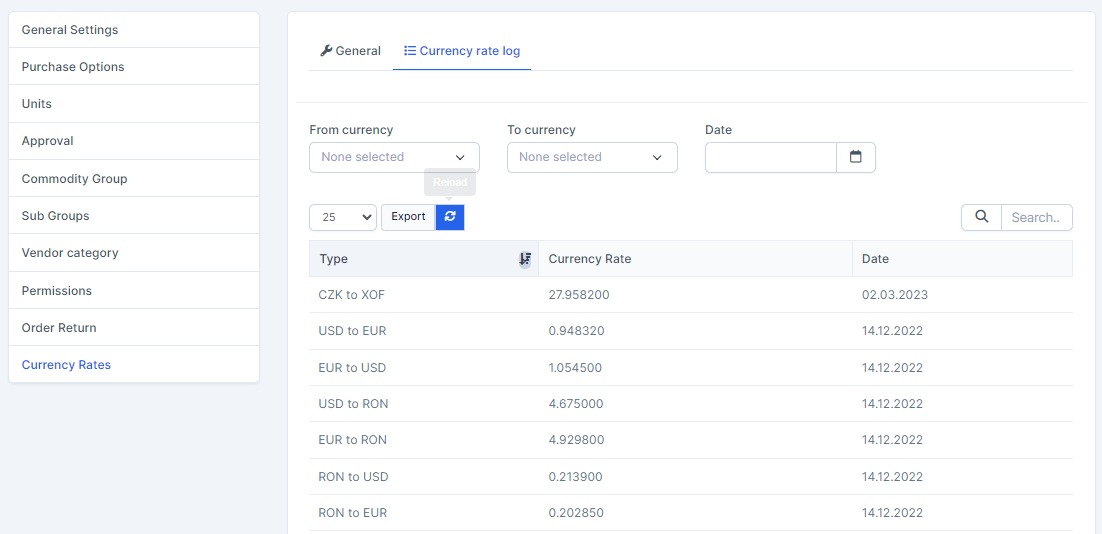
Task: Select the Currency rate log tab
Action: click(x=462, y=51)
